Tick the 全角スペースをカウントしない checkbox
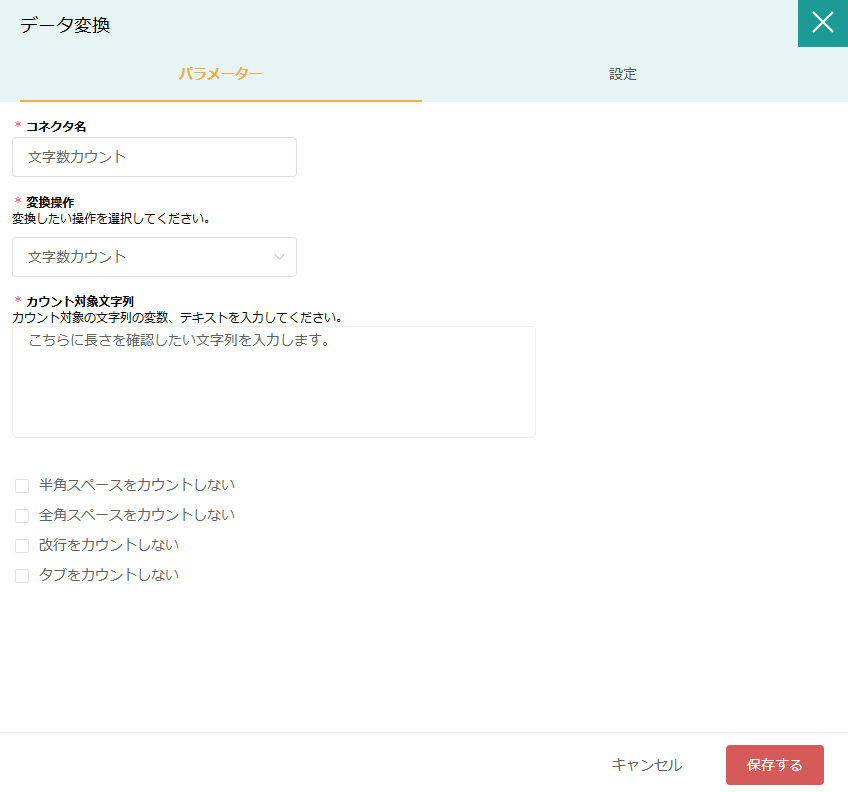 [22, 516]
